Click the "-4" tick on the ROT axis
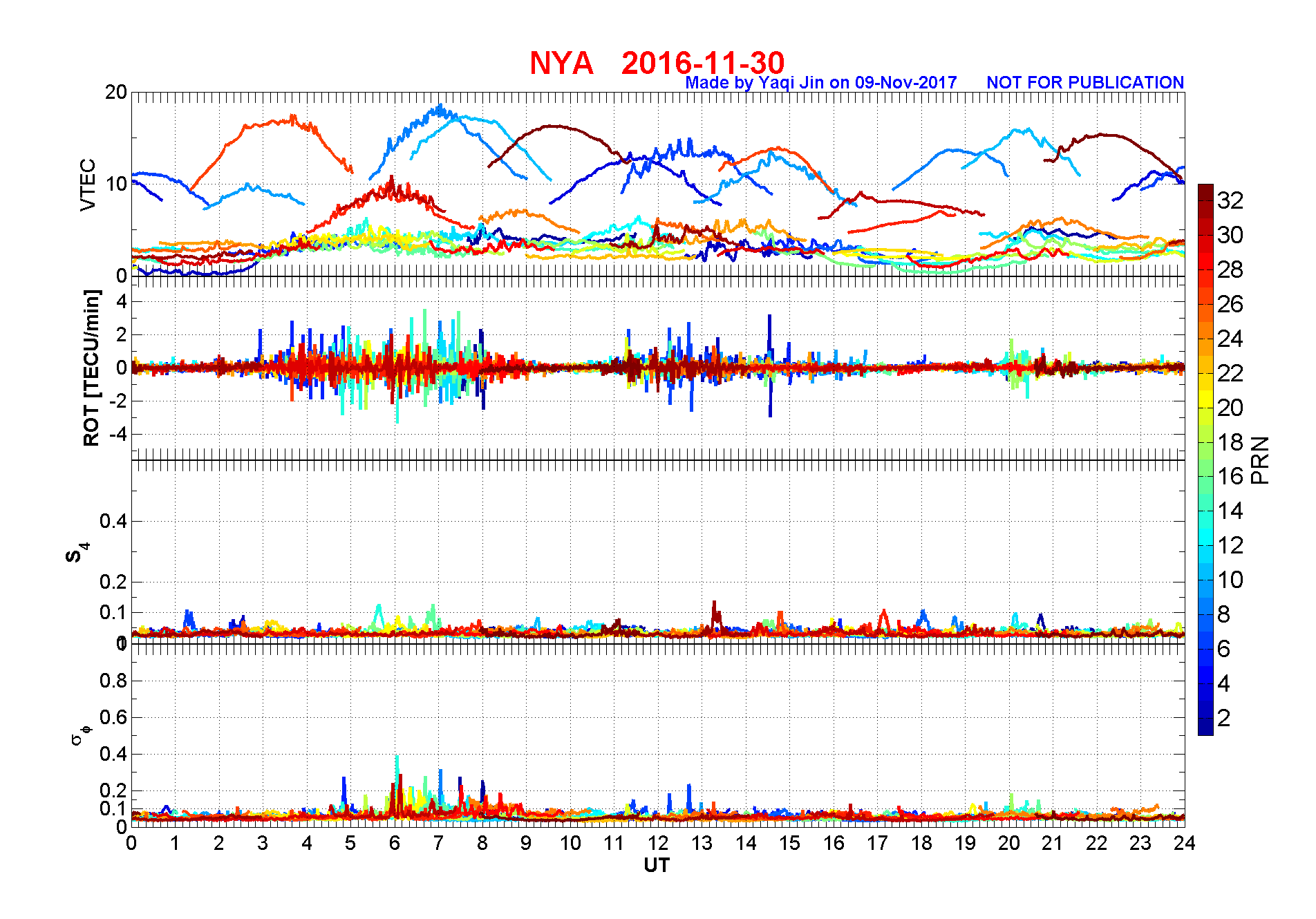The height and width of the screenshot is (919, 1316). (x=118, y=435)
